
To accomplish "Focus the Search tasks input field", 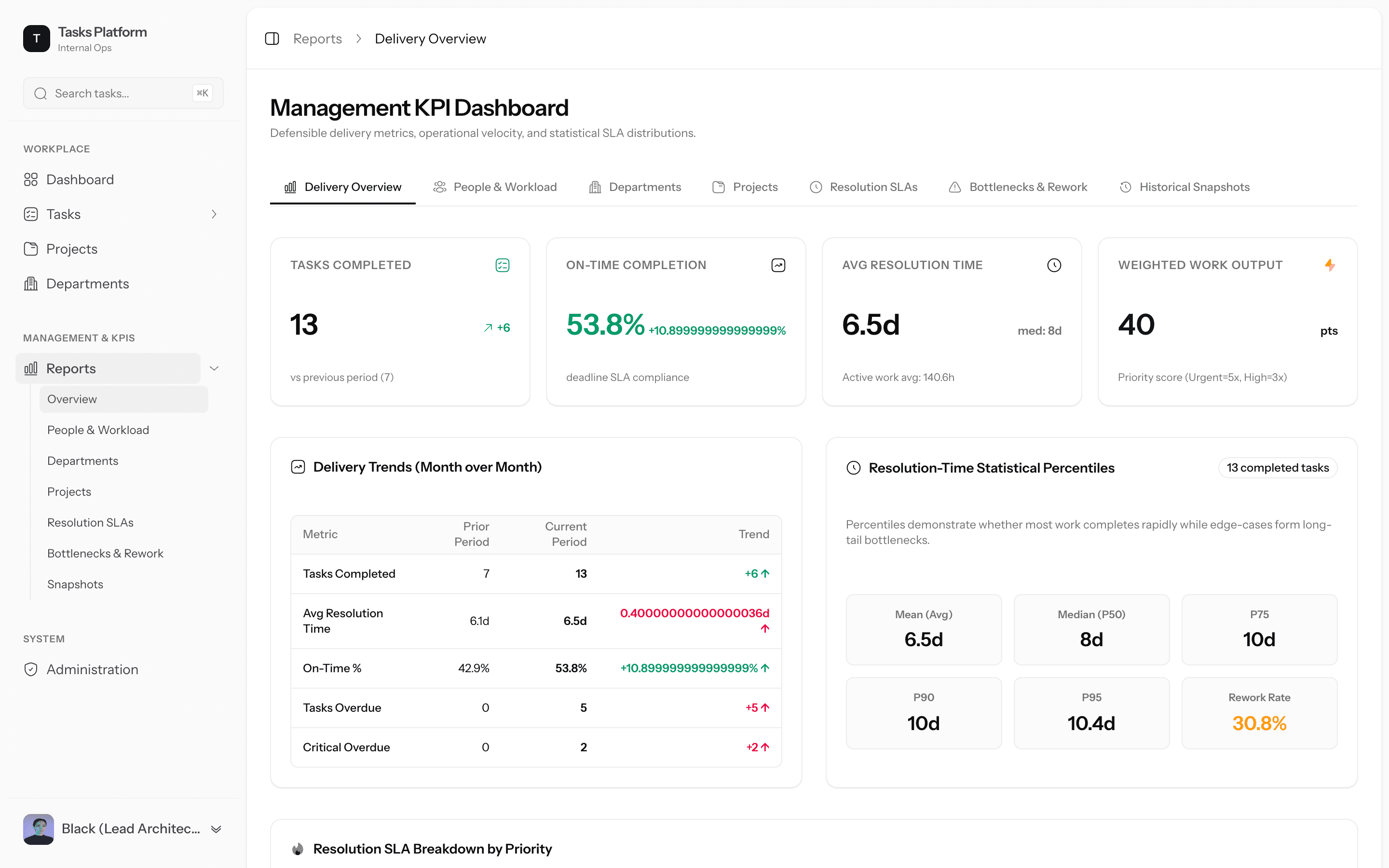I will 123,94.
